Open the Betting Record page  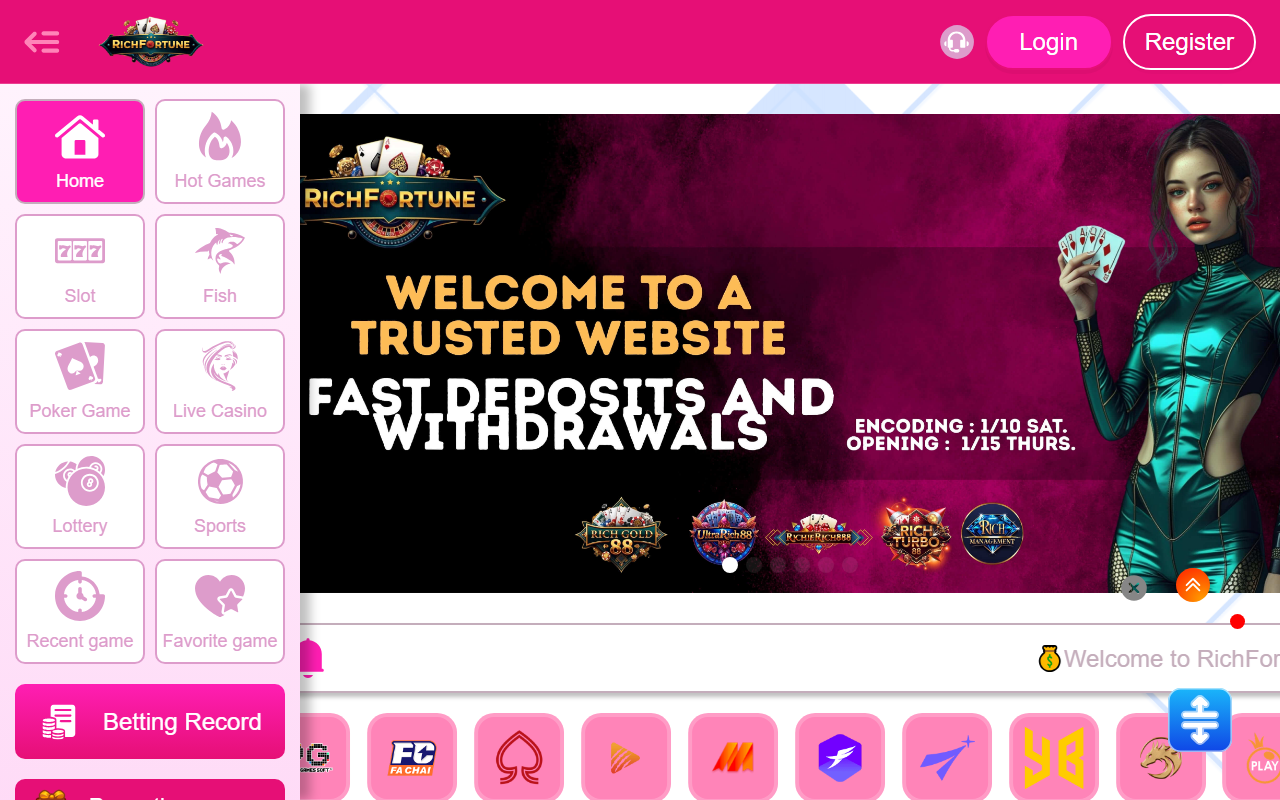(150, 721)
